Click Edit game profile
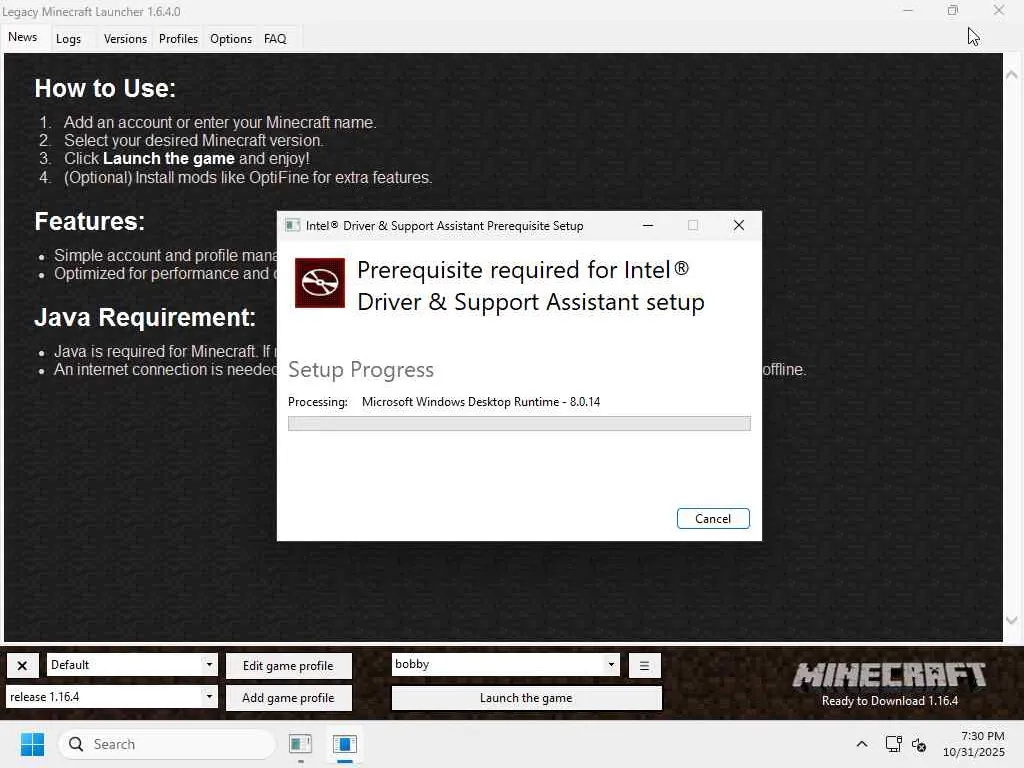The width and height of the screenshot is (1024, 768). [288, 665]
